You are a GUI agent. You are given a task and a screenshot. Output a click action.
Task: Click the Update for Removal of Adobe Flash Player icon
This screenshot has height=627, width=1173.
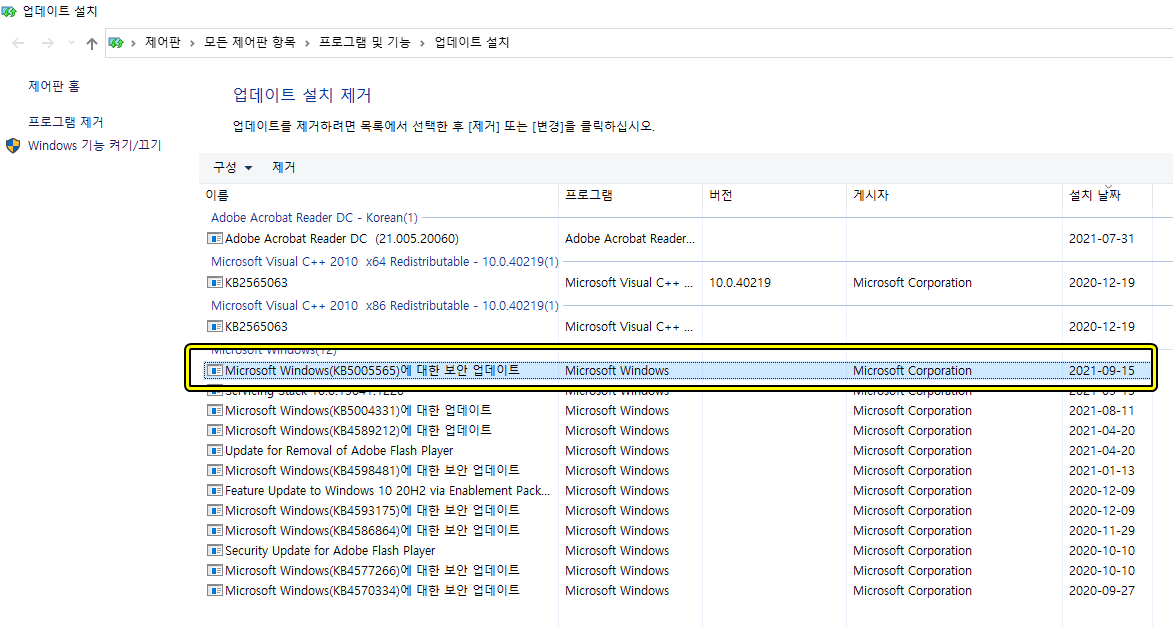(215, 450)
